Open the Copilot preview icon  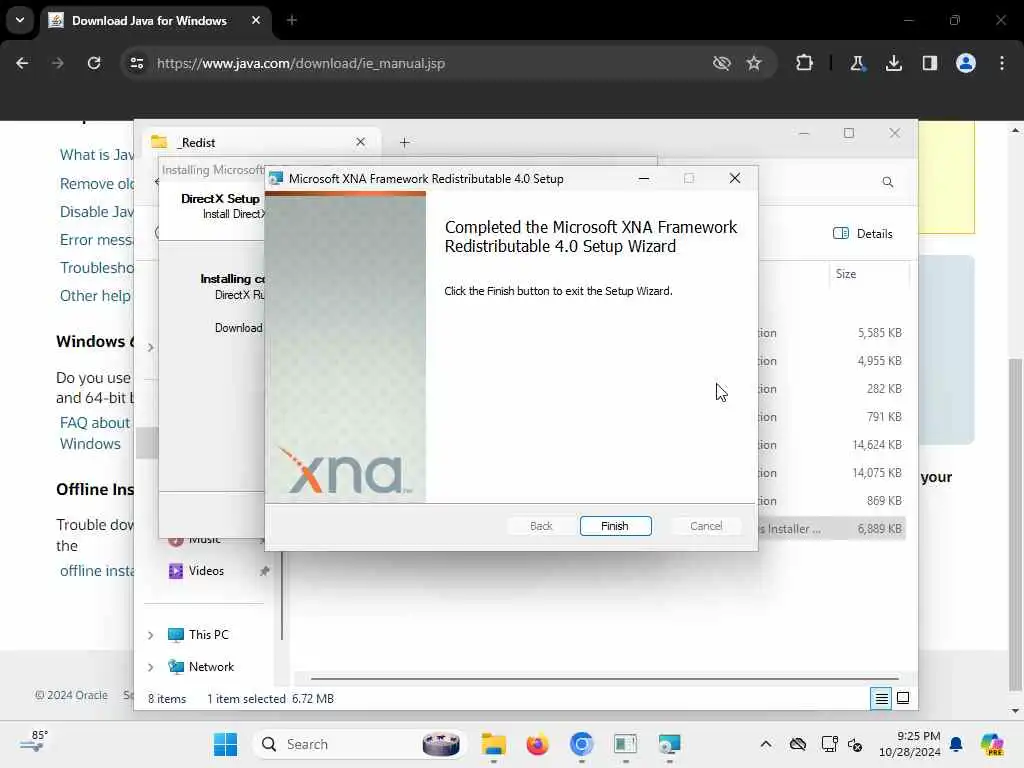pyautogui.click(x=992, y=744)
